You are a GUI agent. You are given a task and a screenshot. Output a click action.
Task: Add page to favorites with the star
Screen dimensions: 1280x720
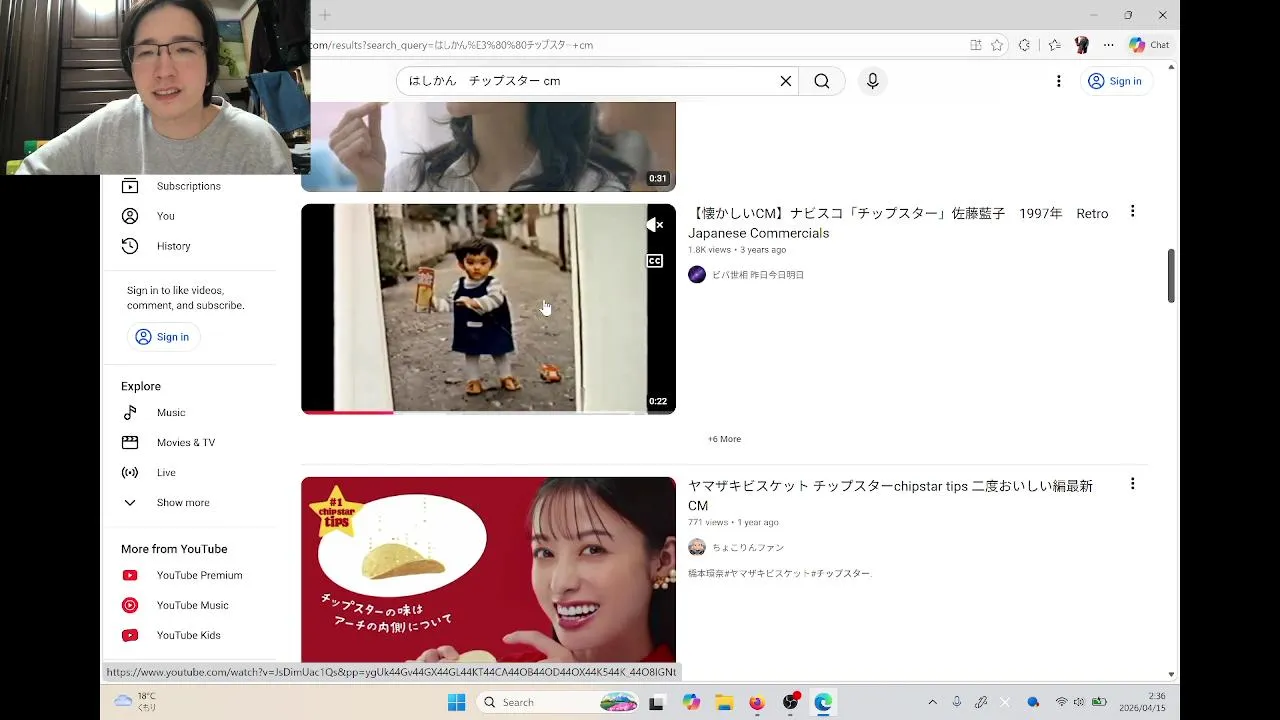click(997, 45)
